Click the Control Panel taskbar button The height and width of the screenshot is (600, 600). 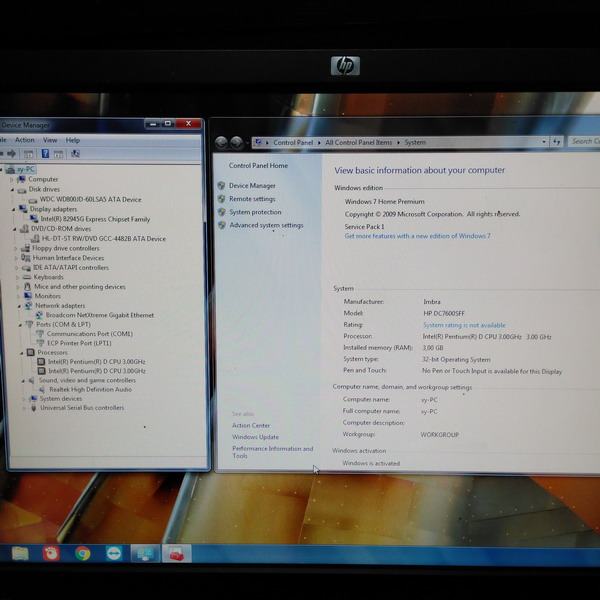coord(145,554)
